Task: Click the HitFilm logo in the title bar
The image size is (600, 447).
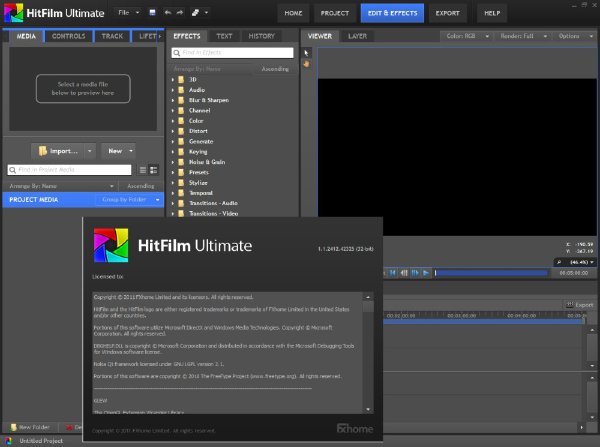Action: (x=13, y=13)
